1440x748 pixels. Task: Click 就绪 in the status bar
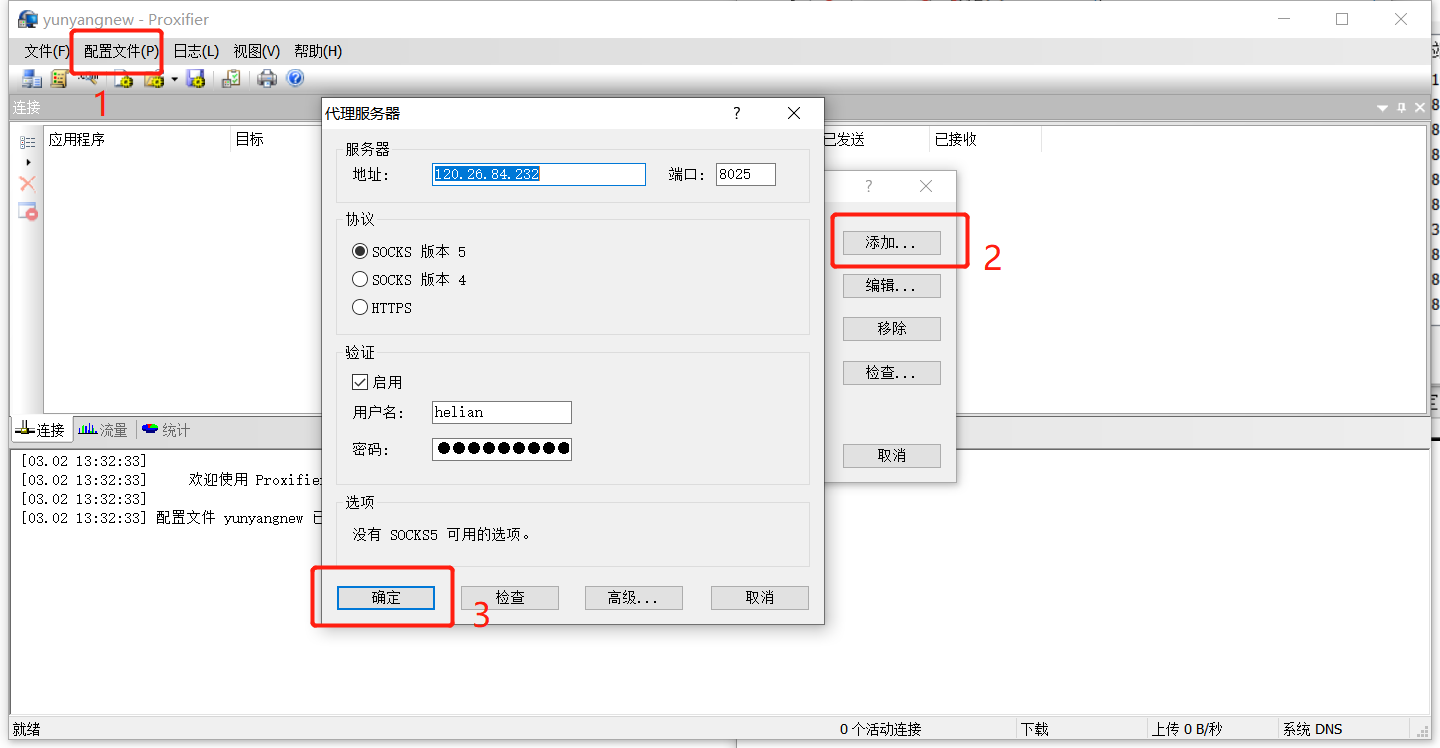[26, 729]
